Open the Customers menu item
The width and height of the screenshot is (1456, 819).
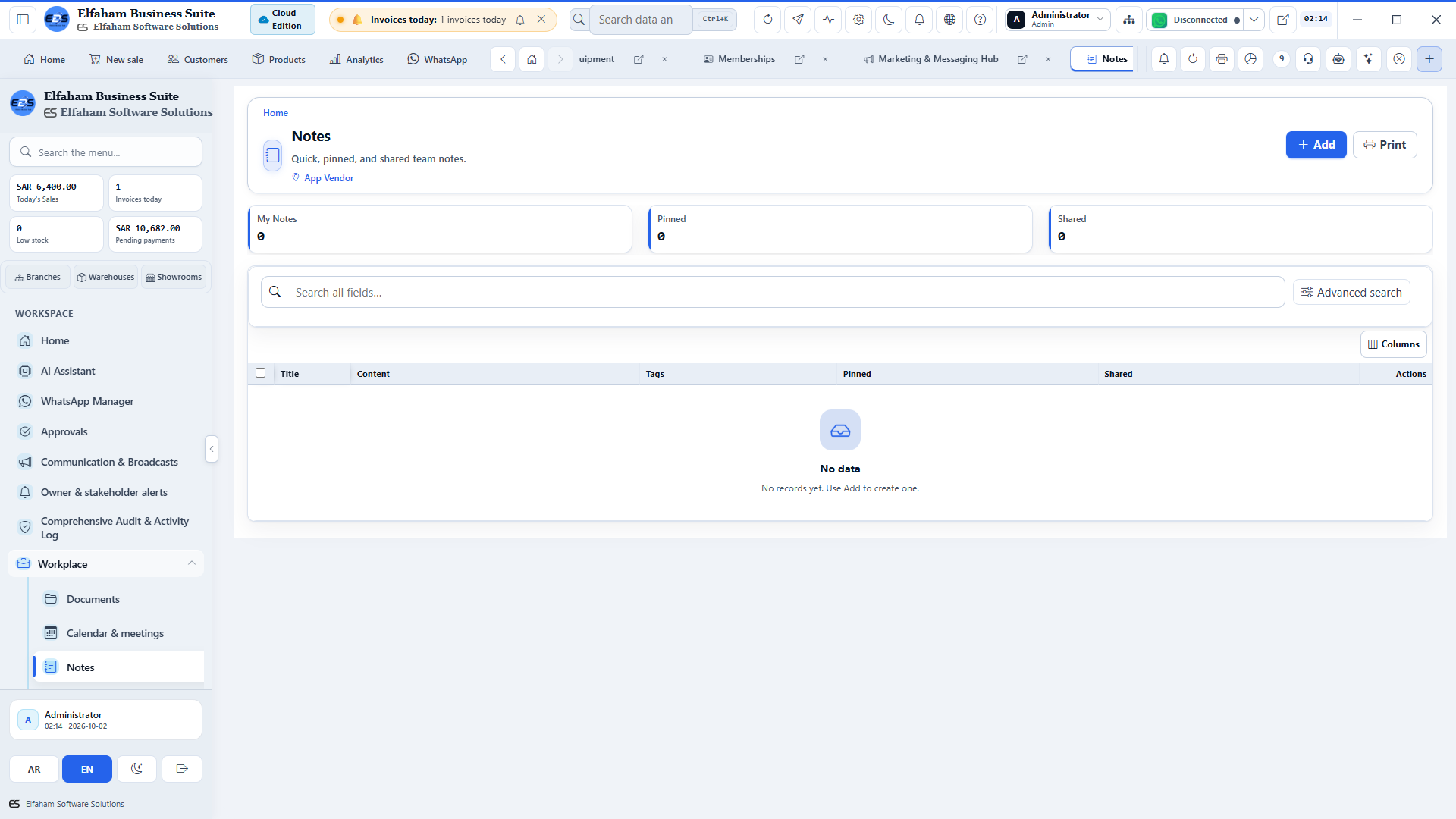coord(198,59)
